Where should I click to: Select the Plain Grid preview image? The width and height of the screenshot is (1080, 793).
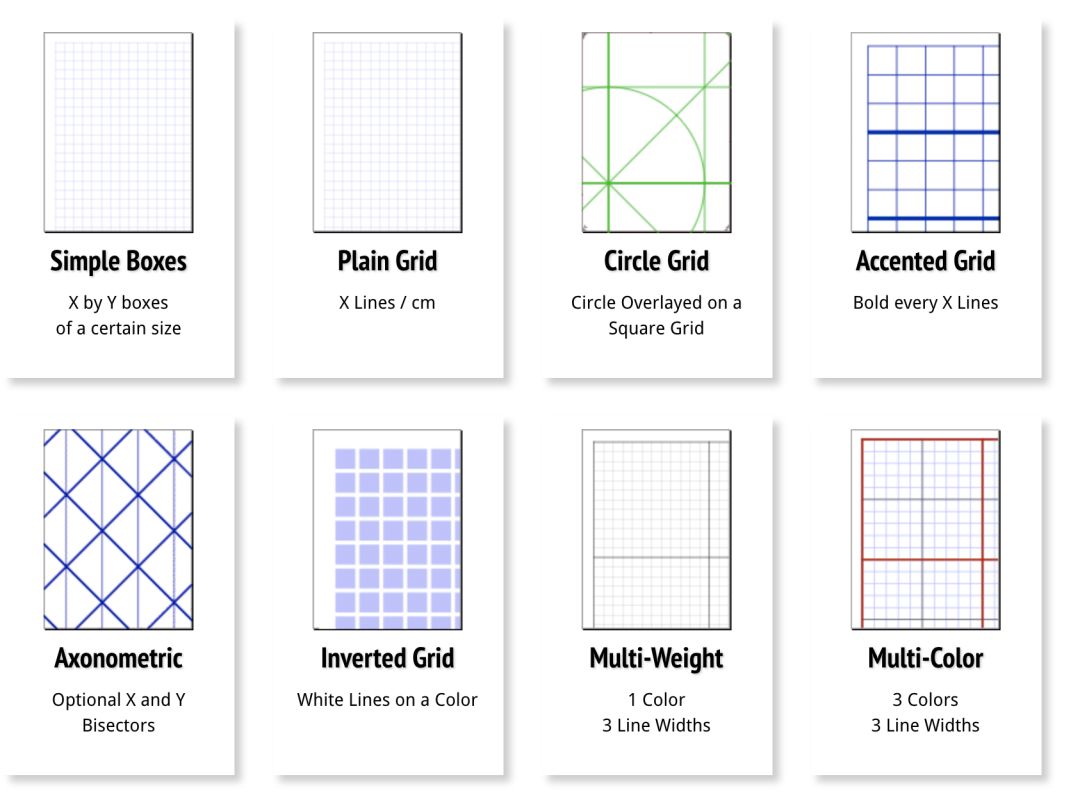coord(388,132)
